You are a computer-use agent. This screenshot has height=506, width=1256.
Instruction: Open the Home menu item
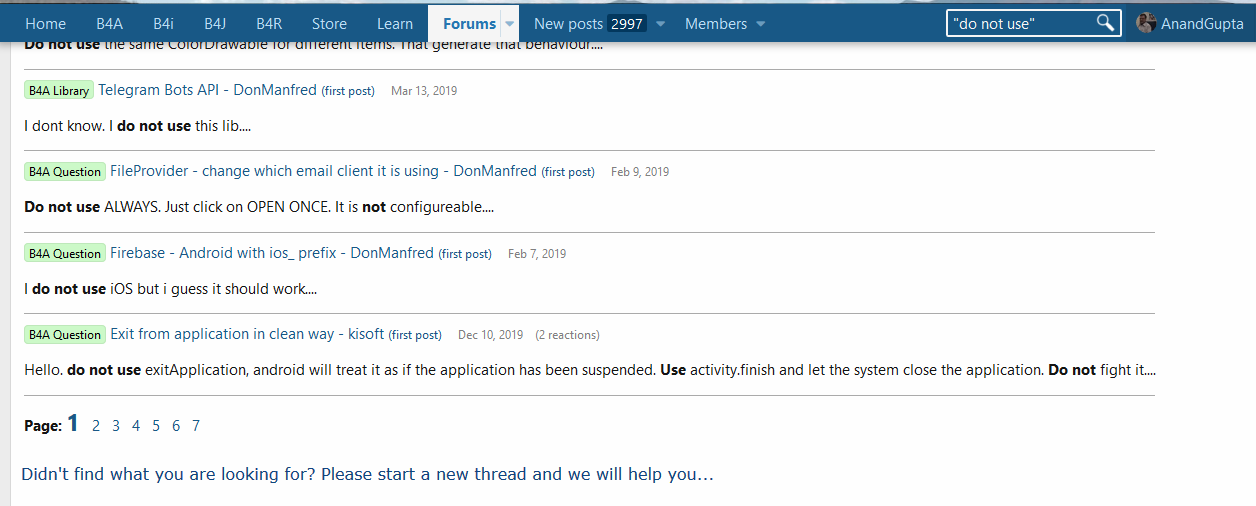click(x=45, y=24)
